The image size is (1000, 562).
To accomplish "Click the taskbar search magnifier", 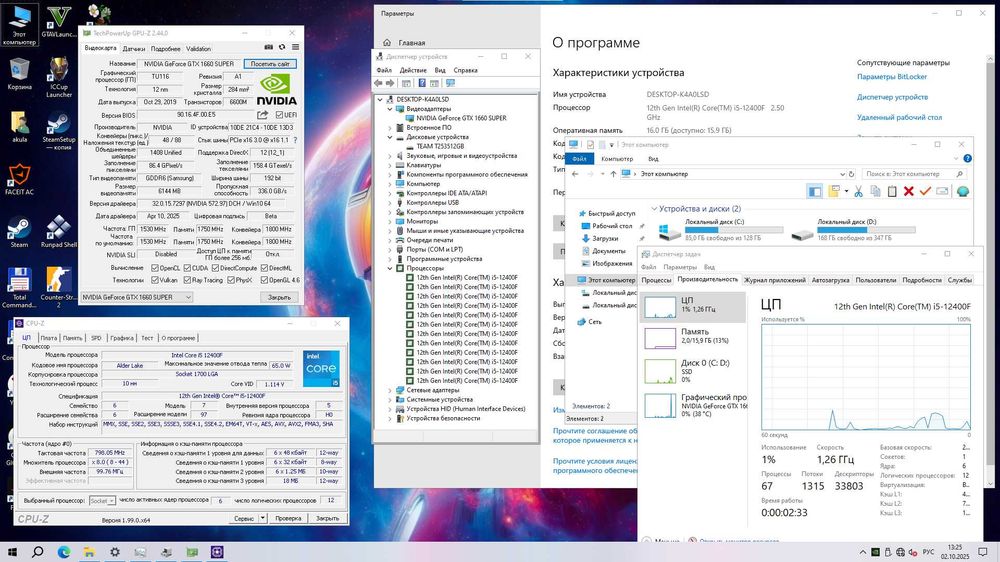I will point(38,552).
